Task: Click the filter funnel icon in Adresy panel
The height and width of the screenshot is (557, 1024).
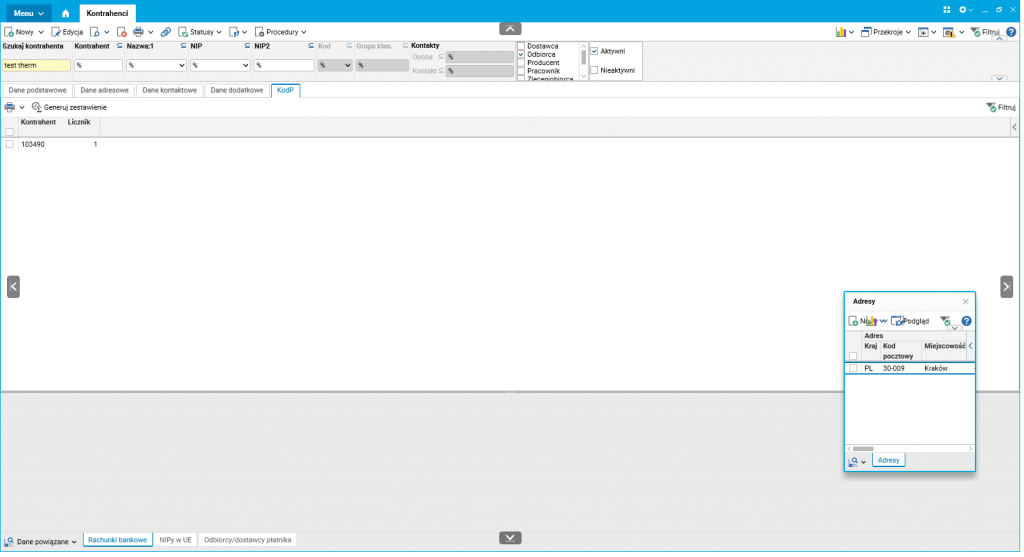Action: 945,321
